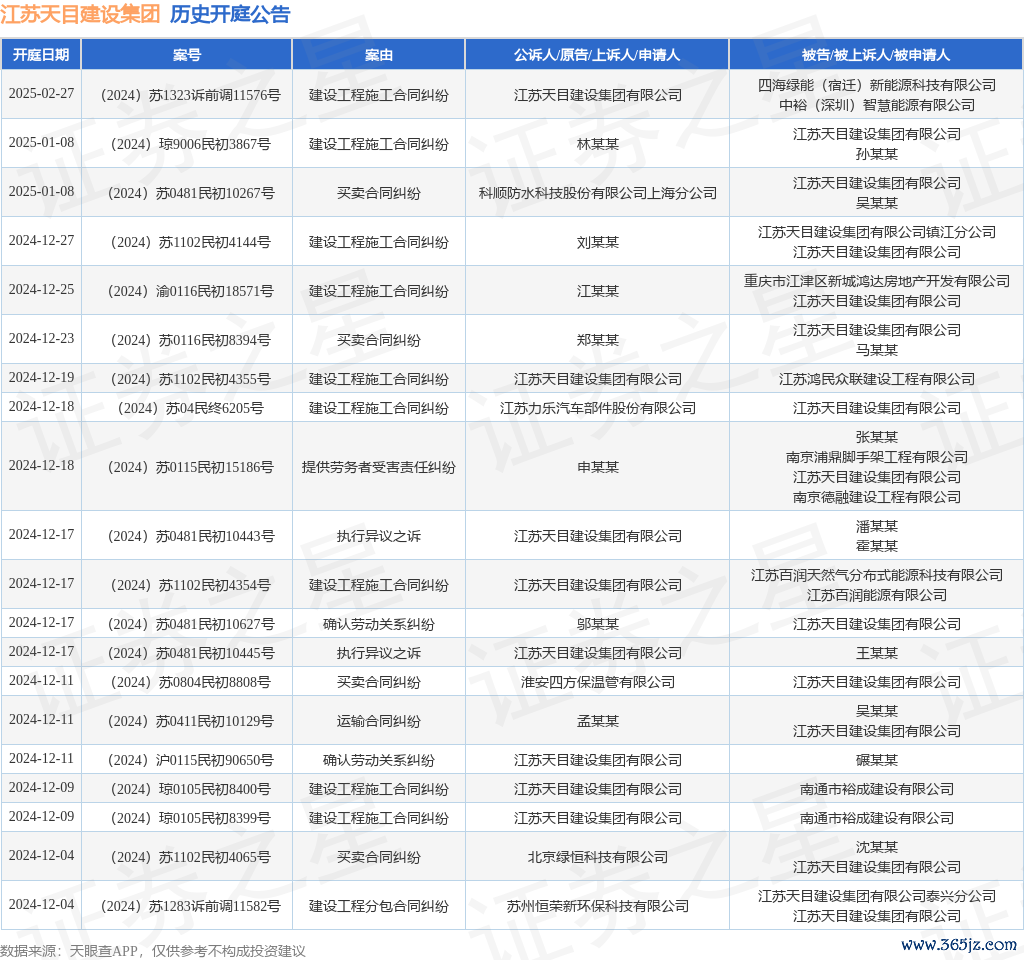This screenshot has height=960, width=1024.
Task: Click defendant 重庆市江津区新城鸿达房地产开发有限公司
Action: pyautogui.click(x=876, y=281)
